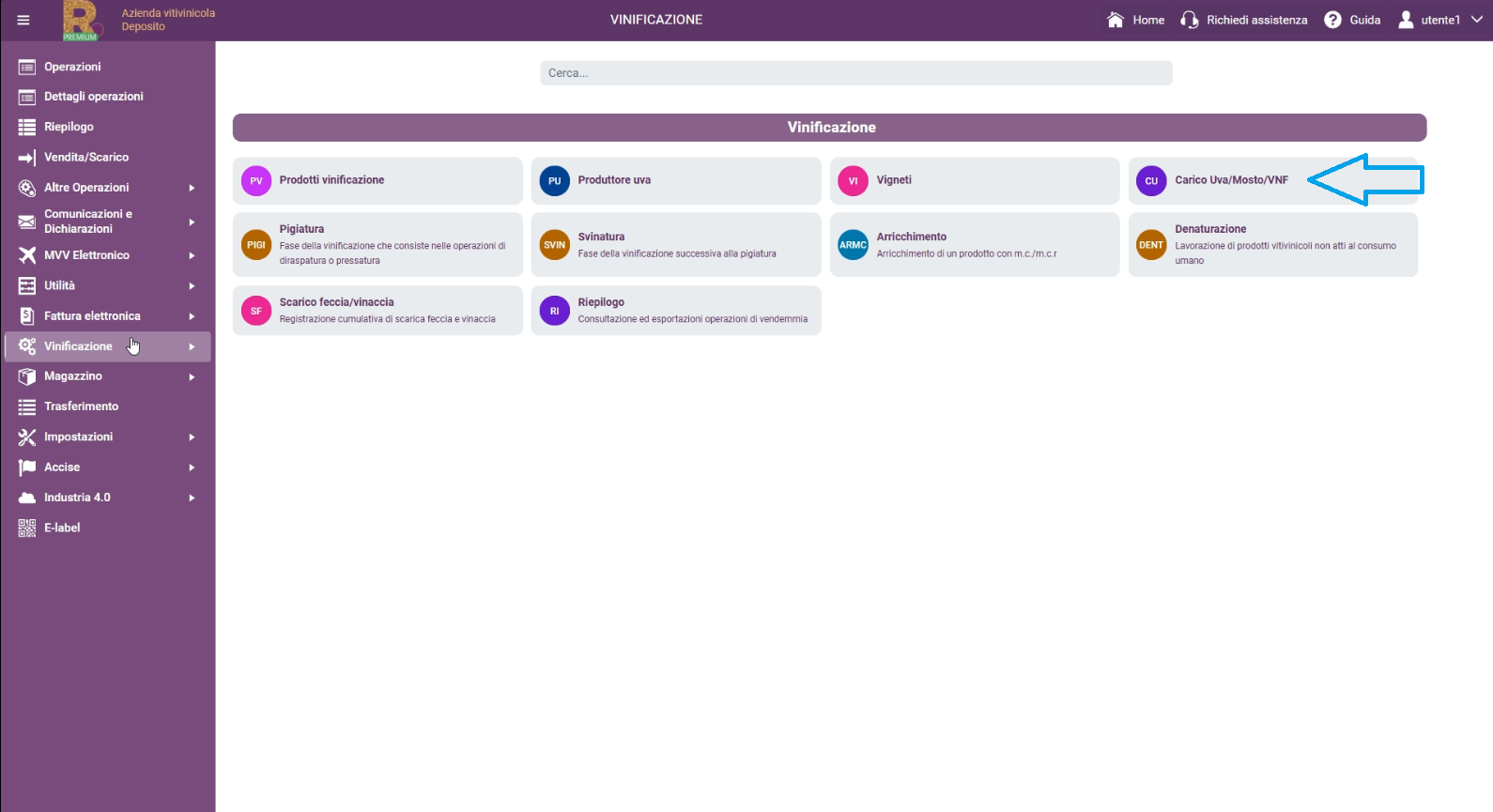Click the E-label QR code icon
The image size is (1493, 812).
coord(27,528)
